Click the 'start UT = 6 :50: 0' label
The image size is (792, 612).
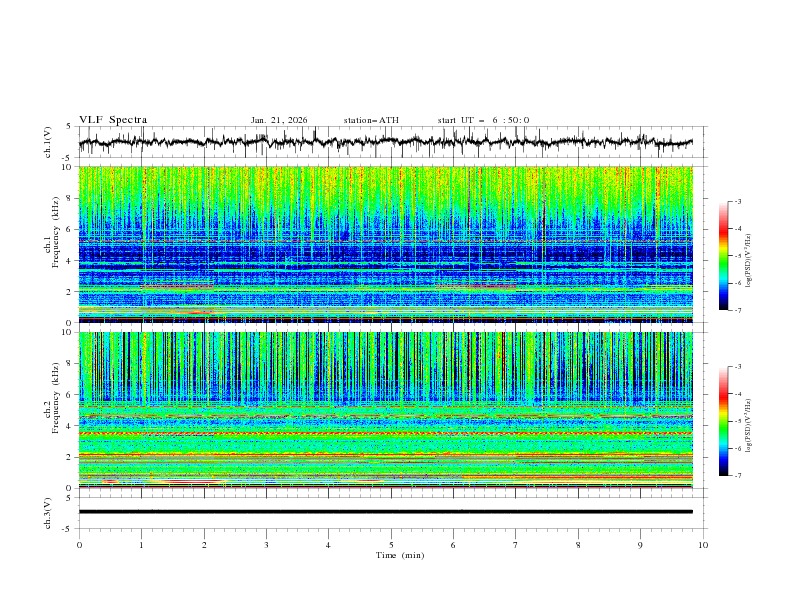coord(483,120)
